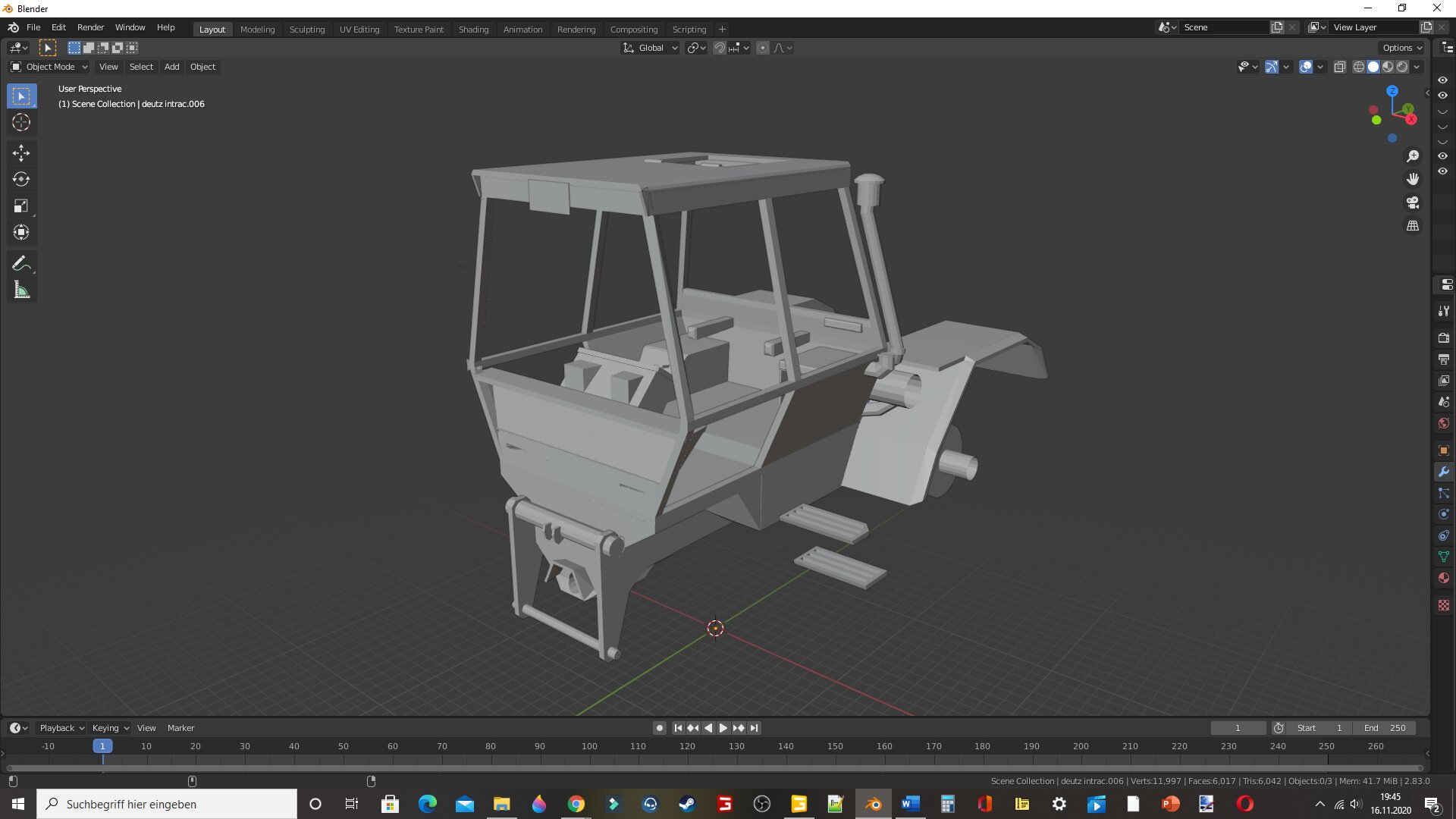Click the Add menu in viewport header

[172, 67]
